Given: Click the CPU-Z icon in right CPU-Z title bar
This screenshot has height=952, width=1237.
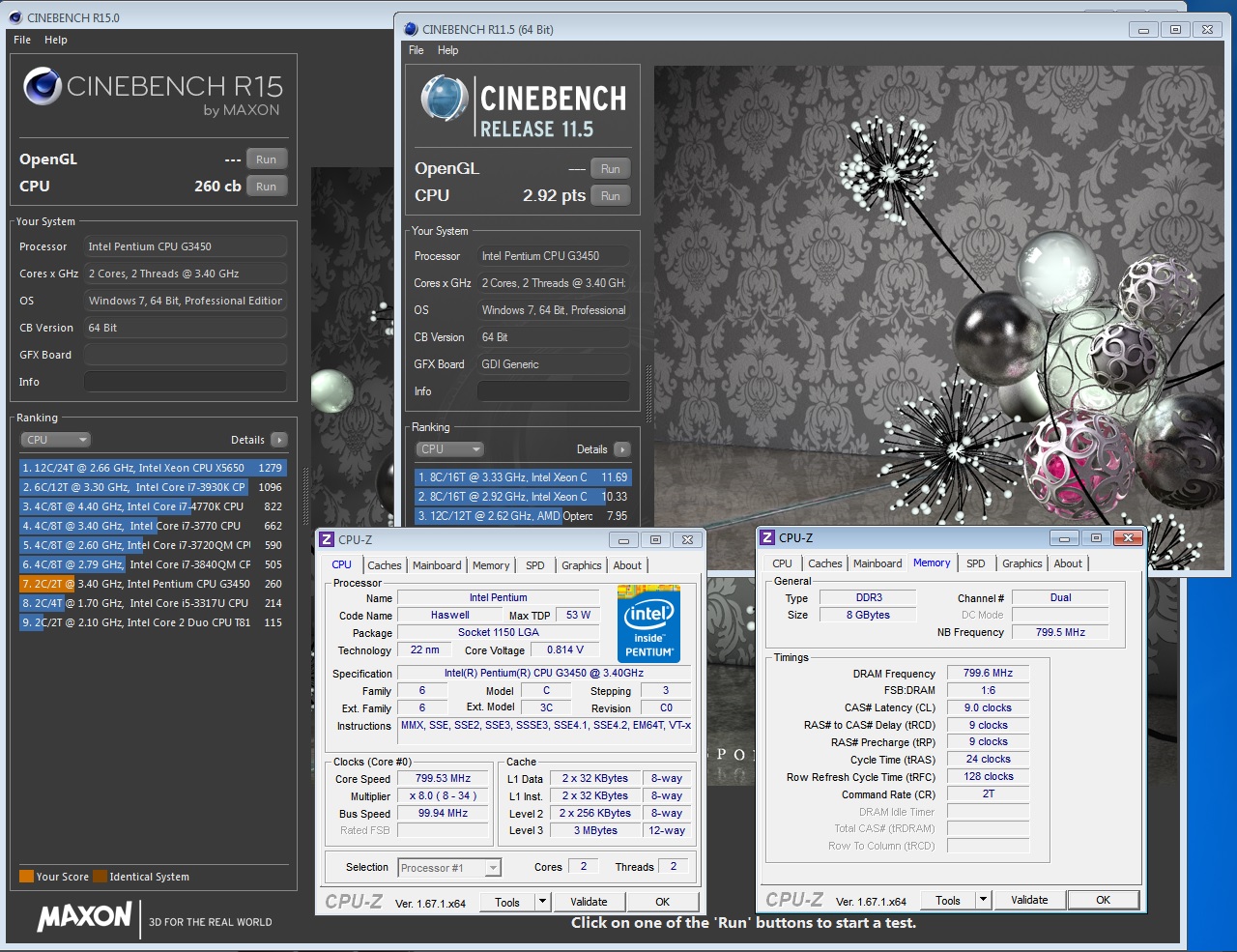Looking at the screenshot, I should click(767, 538).
